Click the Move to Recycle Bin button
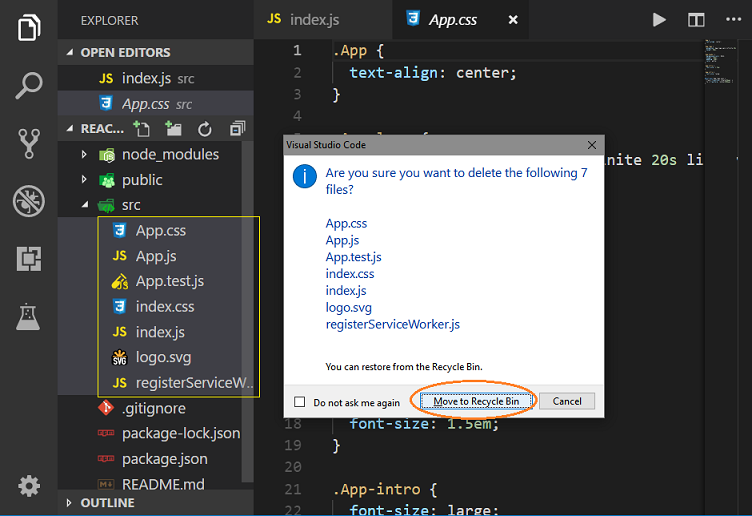 (x=476, y=401)
